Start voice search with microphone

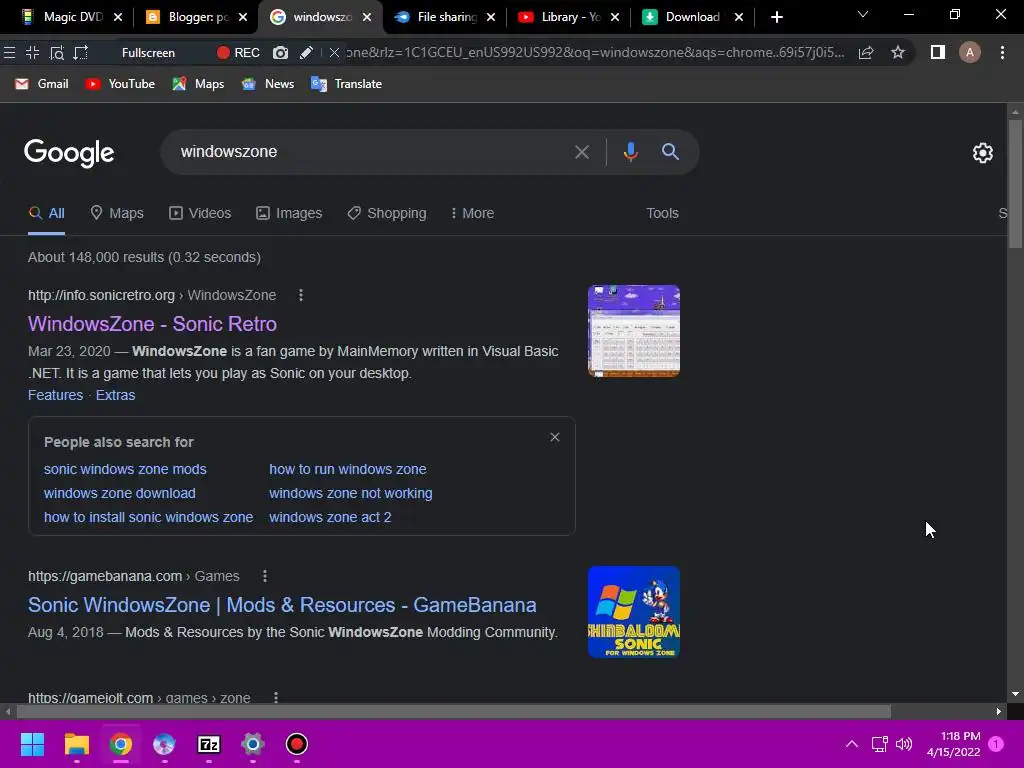pos(630,152)
